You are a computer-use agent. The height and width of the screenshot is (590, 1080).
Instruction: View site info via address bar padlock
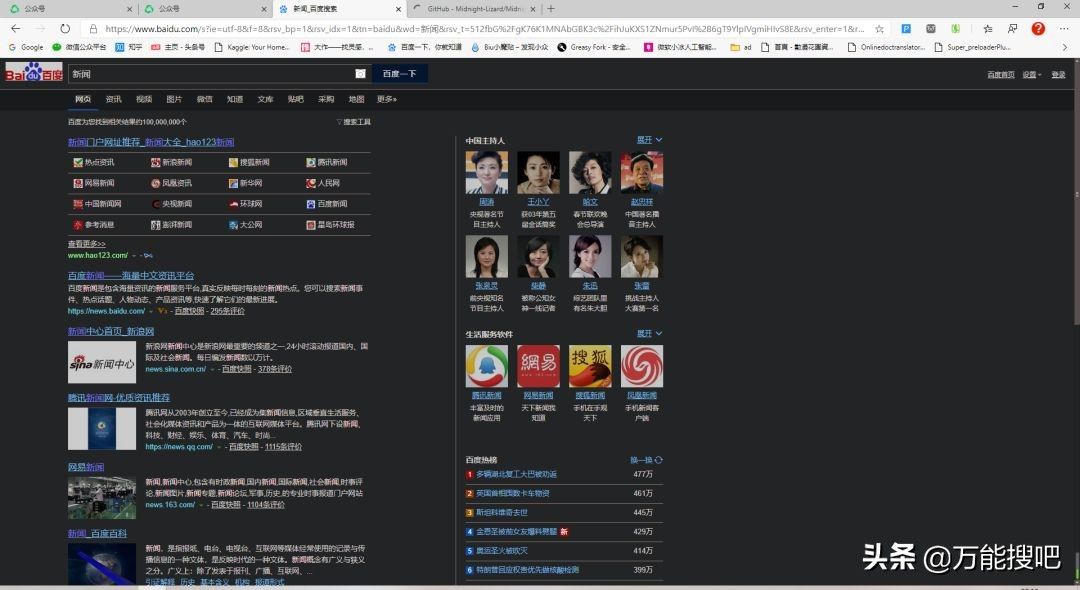coord(92,29)
